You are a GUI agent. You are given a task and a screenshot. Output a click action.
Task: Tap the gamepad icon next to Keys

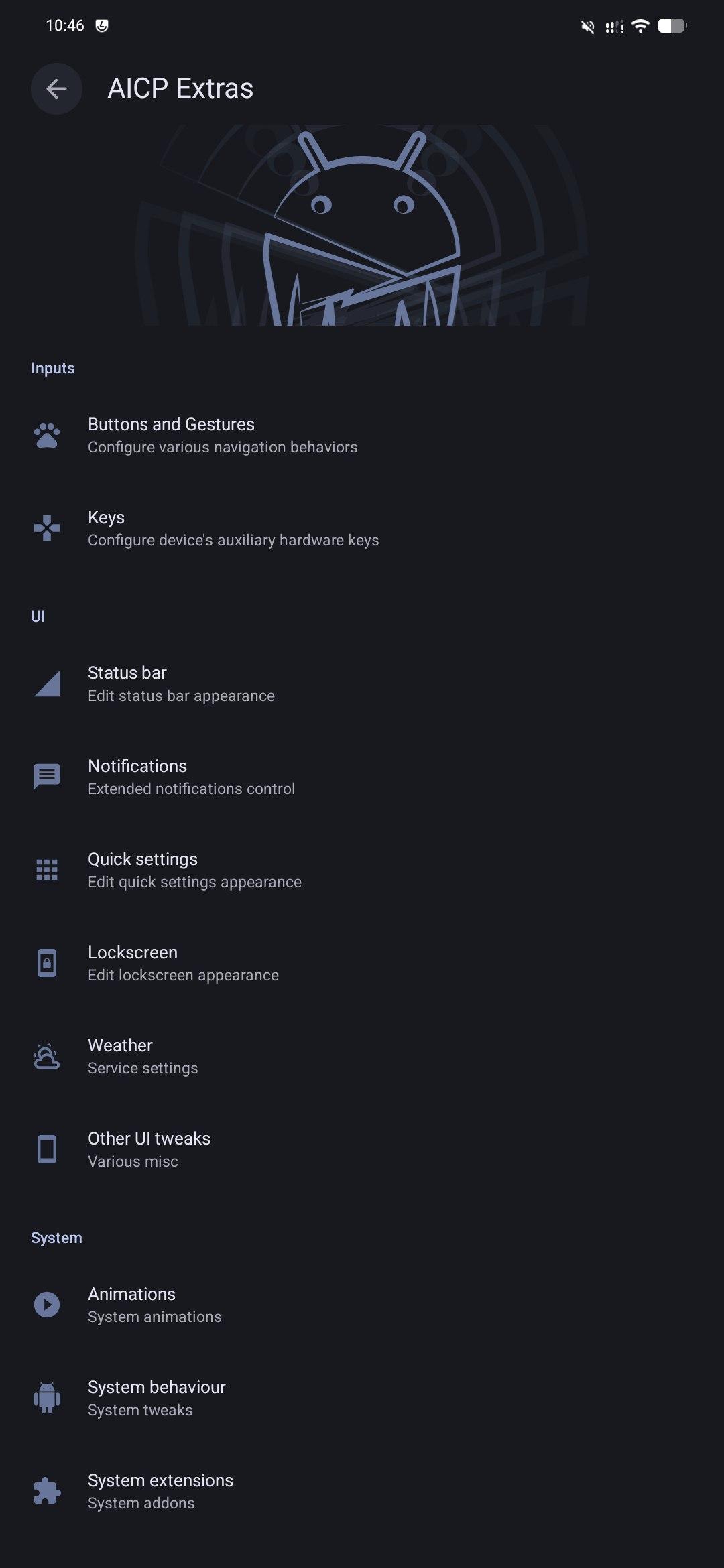tap(47, 529)
